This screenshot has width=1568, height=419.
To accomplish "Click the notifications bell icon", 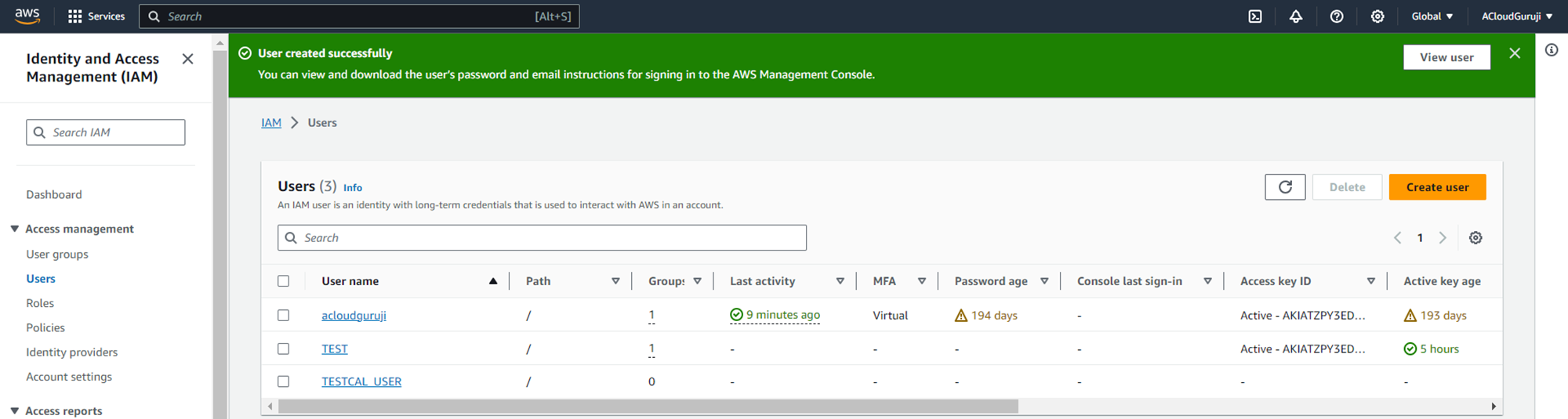I will point(1296,16).
